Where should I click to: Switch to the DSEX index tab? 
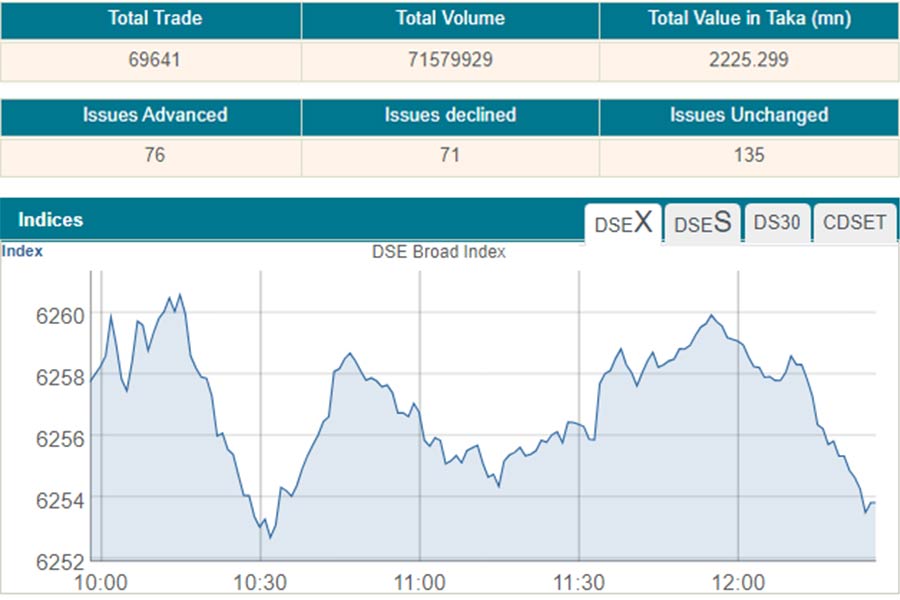[x=623, y=223]
